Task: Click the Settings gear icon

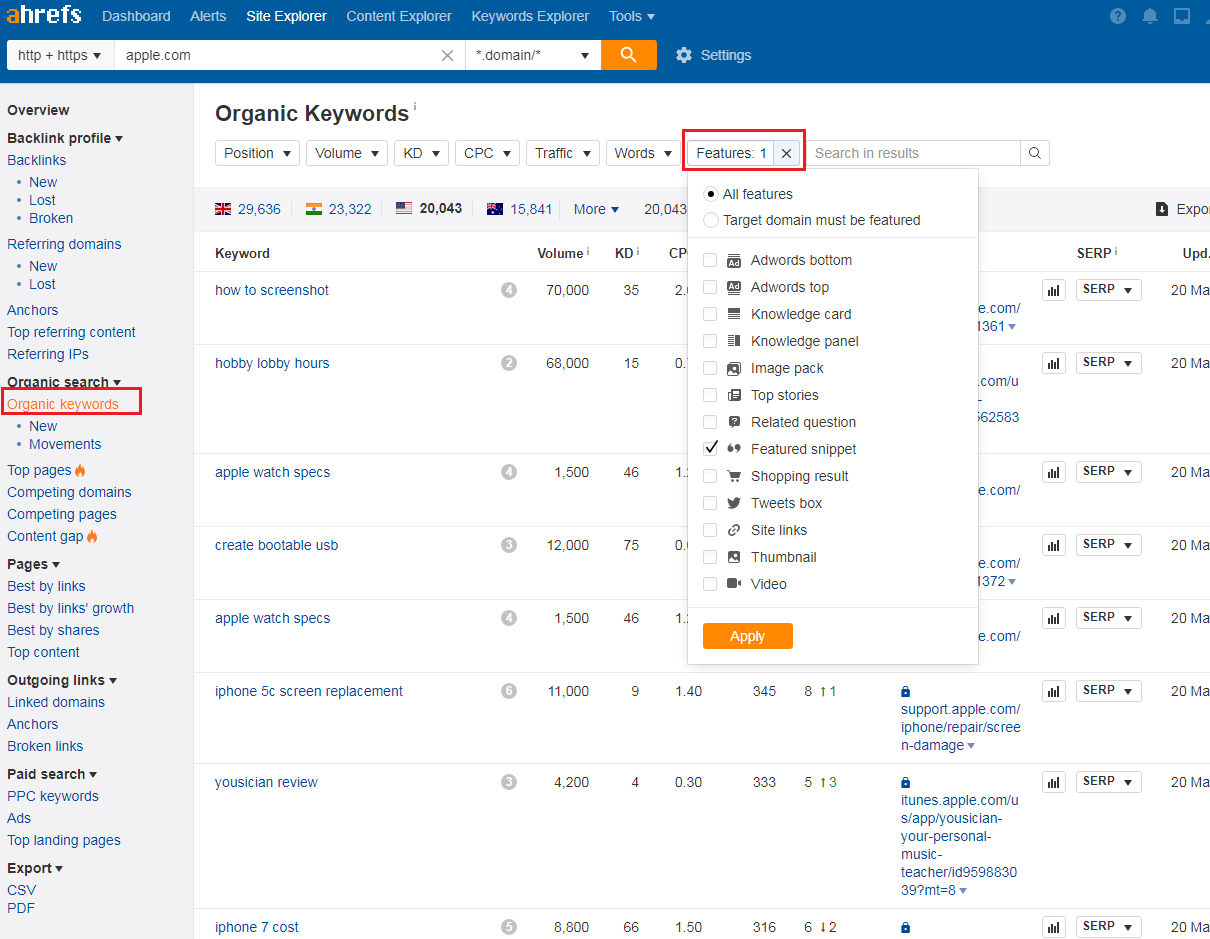Action: coord(683,55)
